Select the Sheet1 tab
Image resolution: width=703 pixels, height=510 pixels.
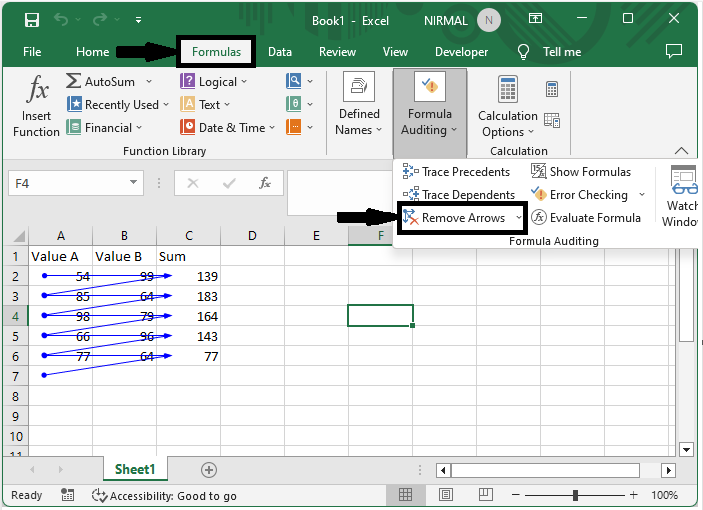coord(135,469)
